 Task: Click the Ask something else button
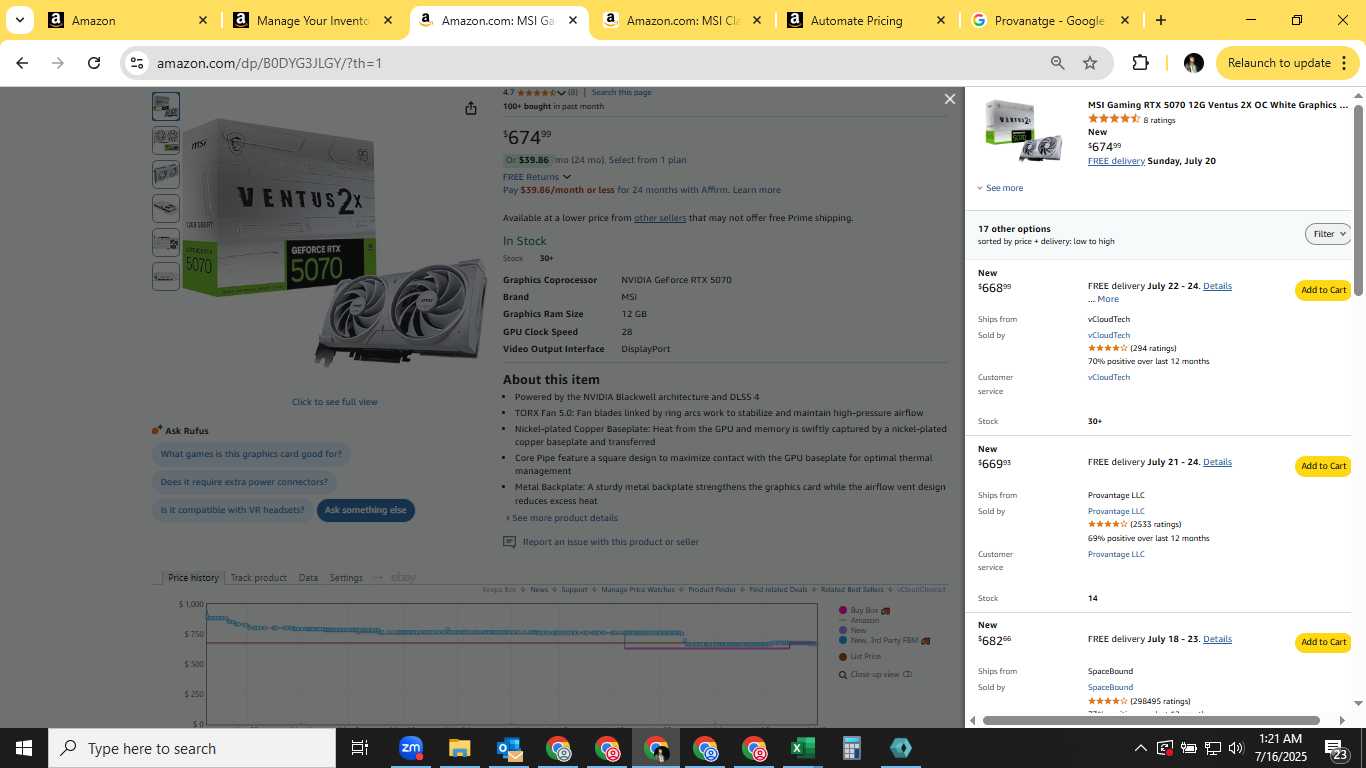click(365, 510)
